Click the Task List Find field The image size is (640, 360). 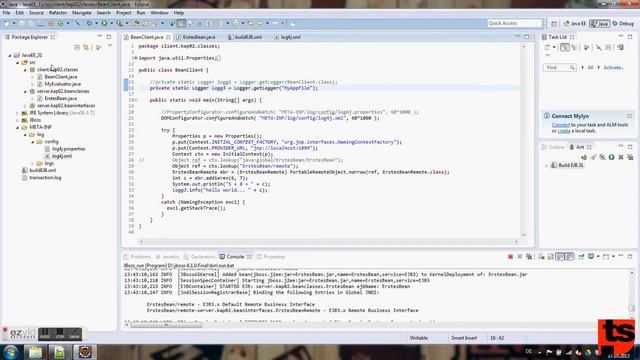pyautogui.click(x=559, y=67)
